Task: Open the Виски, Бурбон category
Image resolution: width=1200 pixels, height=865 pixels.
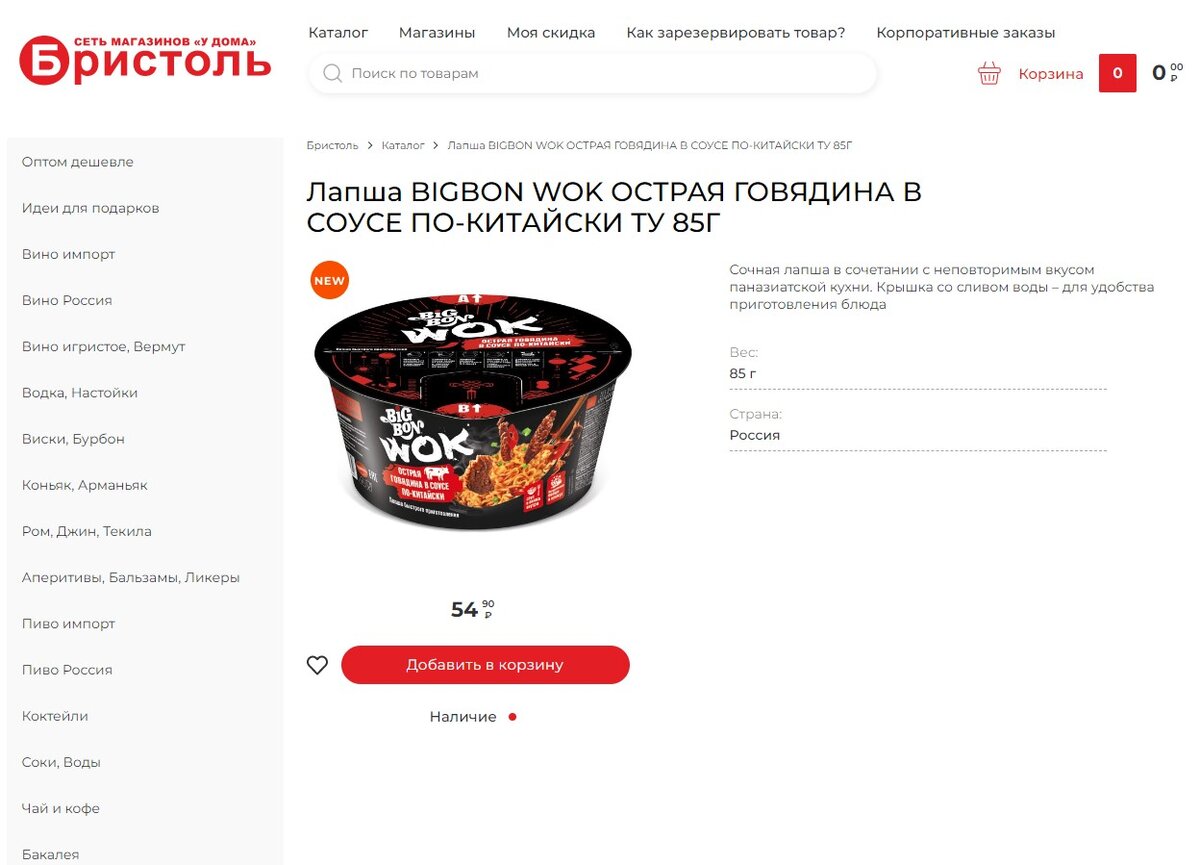Action: (x=73, y=439)
